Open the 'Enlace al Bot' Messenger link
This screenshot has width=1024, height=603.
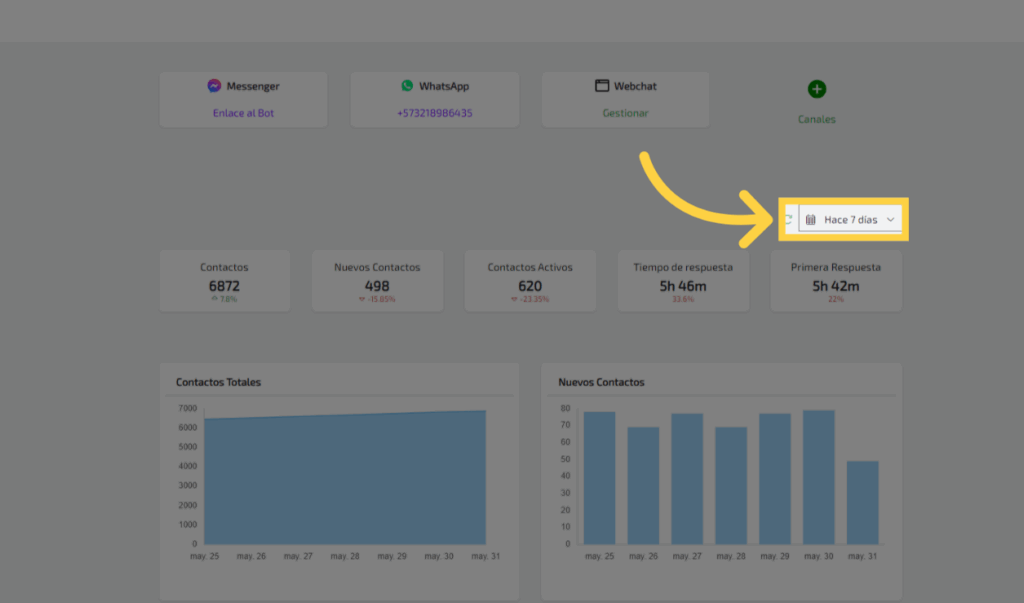(243, 113)
